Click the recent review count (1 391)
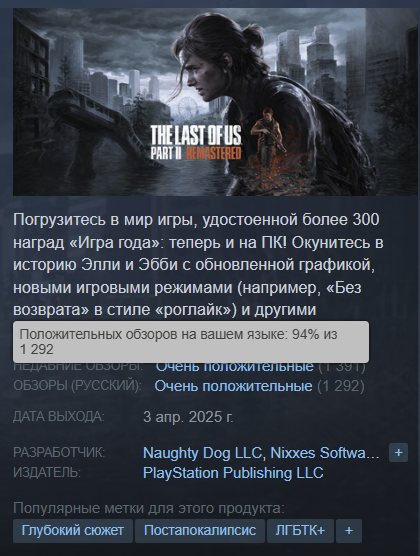The image size is (420, 556). click(x=342, y=367)
